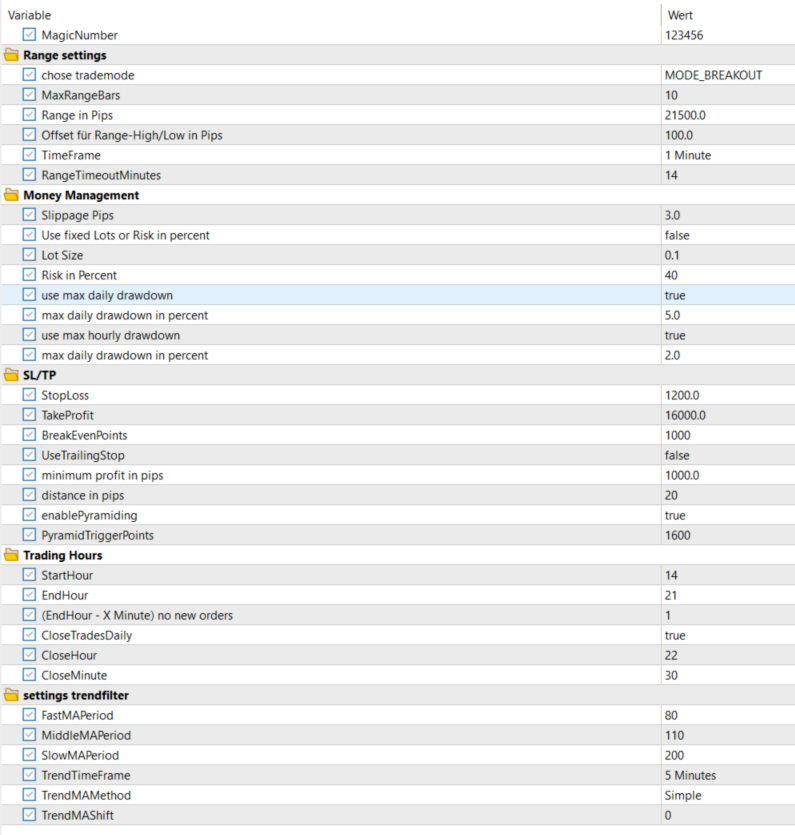Uncheck the Lot Size checkbox
Screen dimensions: 795x835
click(29, 255)
